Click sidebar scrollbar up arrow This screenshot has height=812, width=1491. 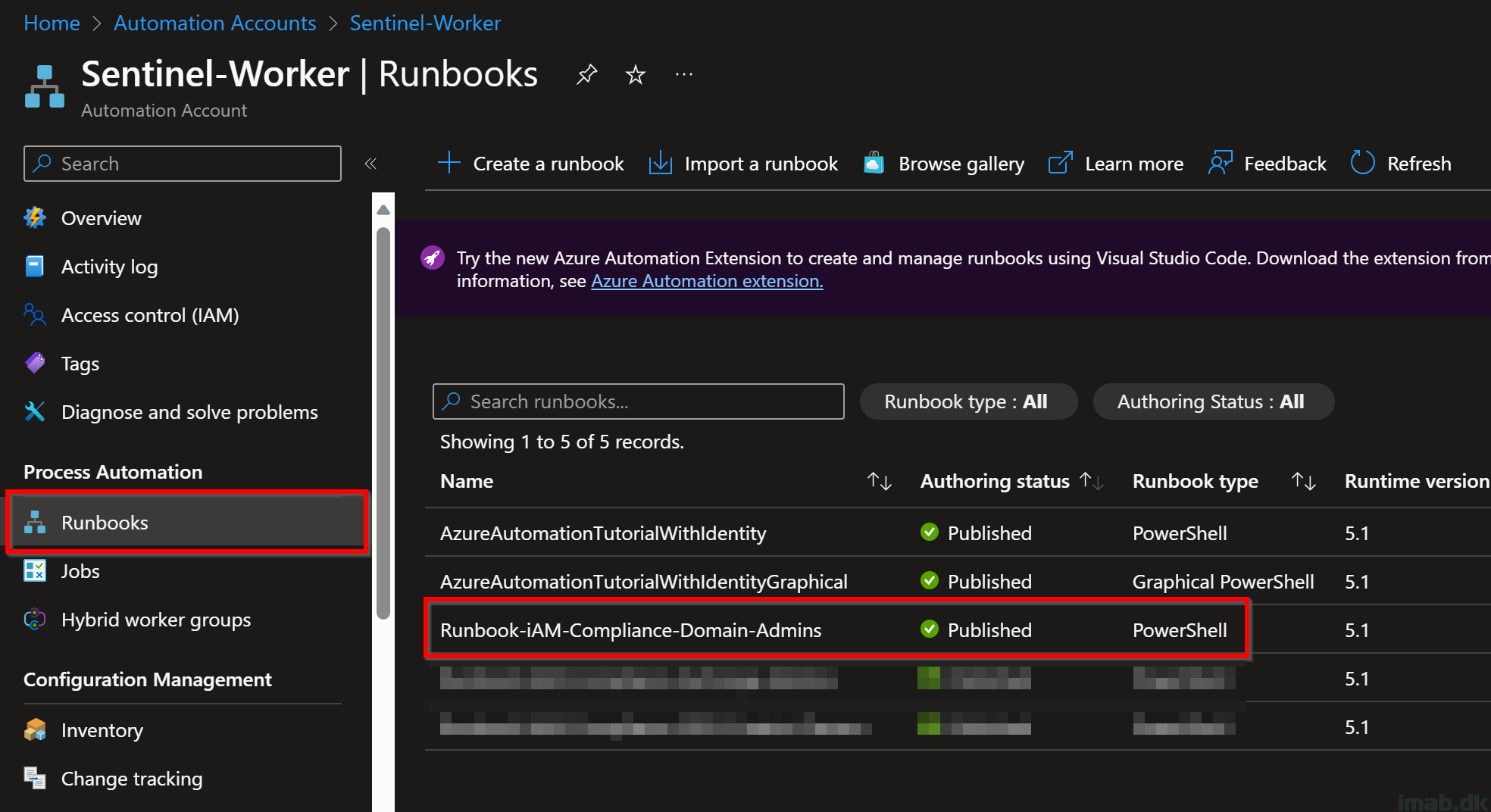point(383,210)
